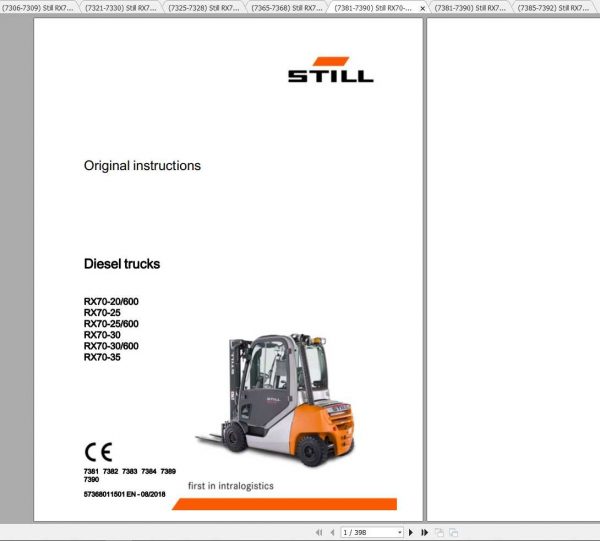Open the page number dropdown arrow

point(399,532)
